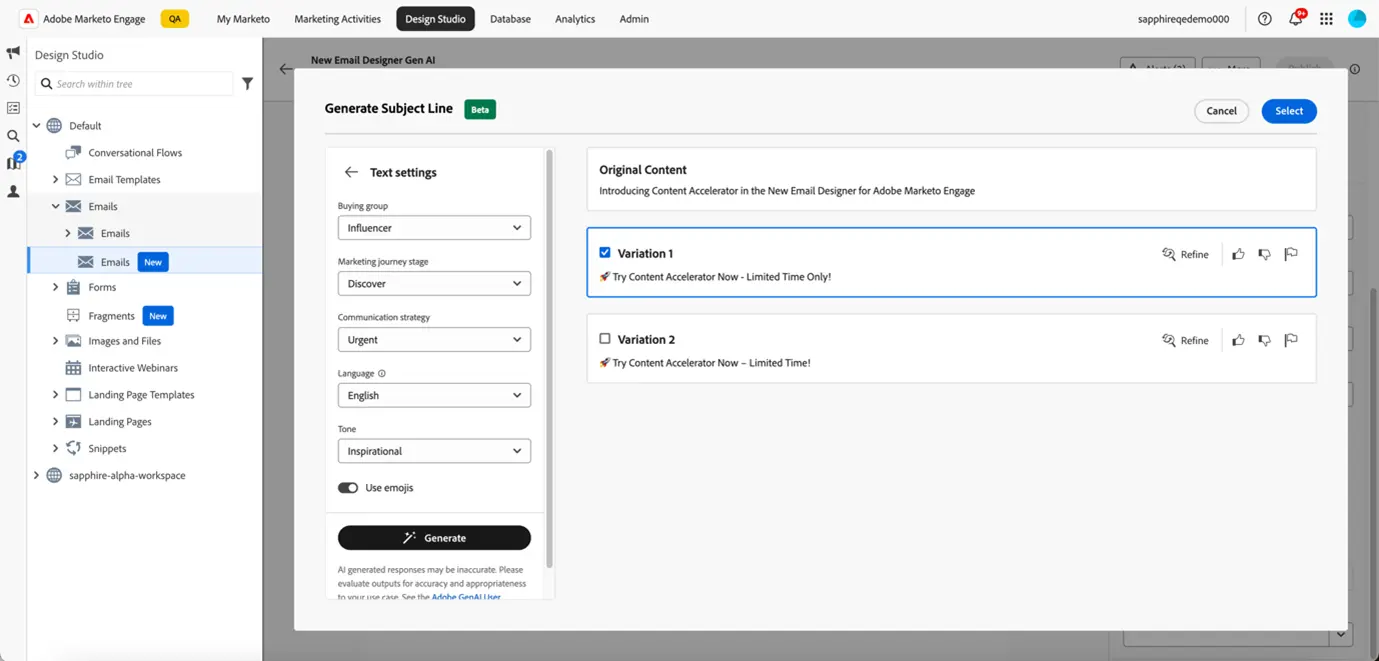
Task: Open the apps grid switcher icon
Action: point(1326,19)
